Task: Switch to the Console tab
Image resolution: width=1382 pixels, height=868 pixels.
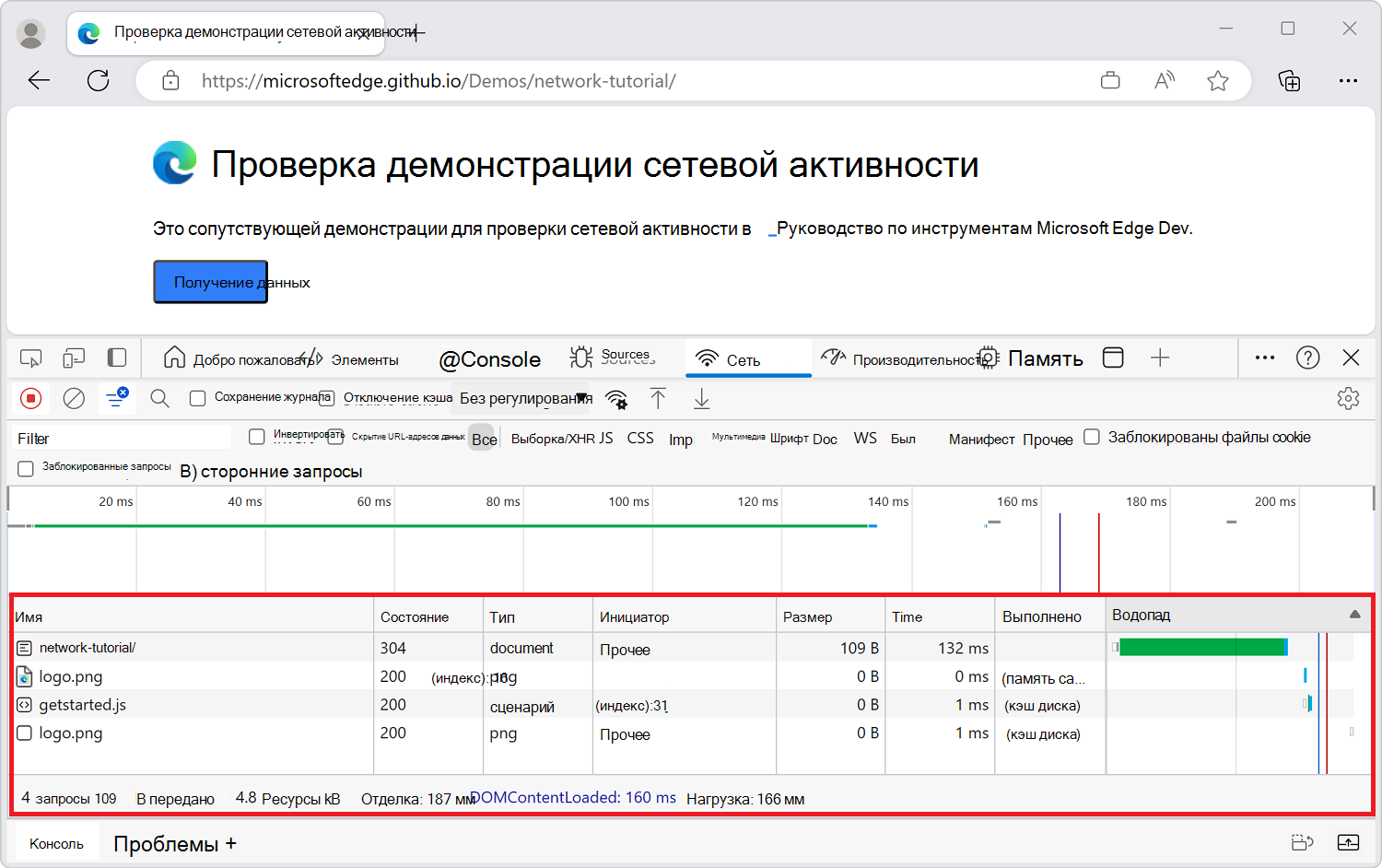Action: (x=489, y=358)
